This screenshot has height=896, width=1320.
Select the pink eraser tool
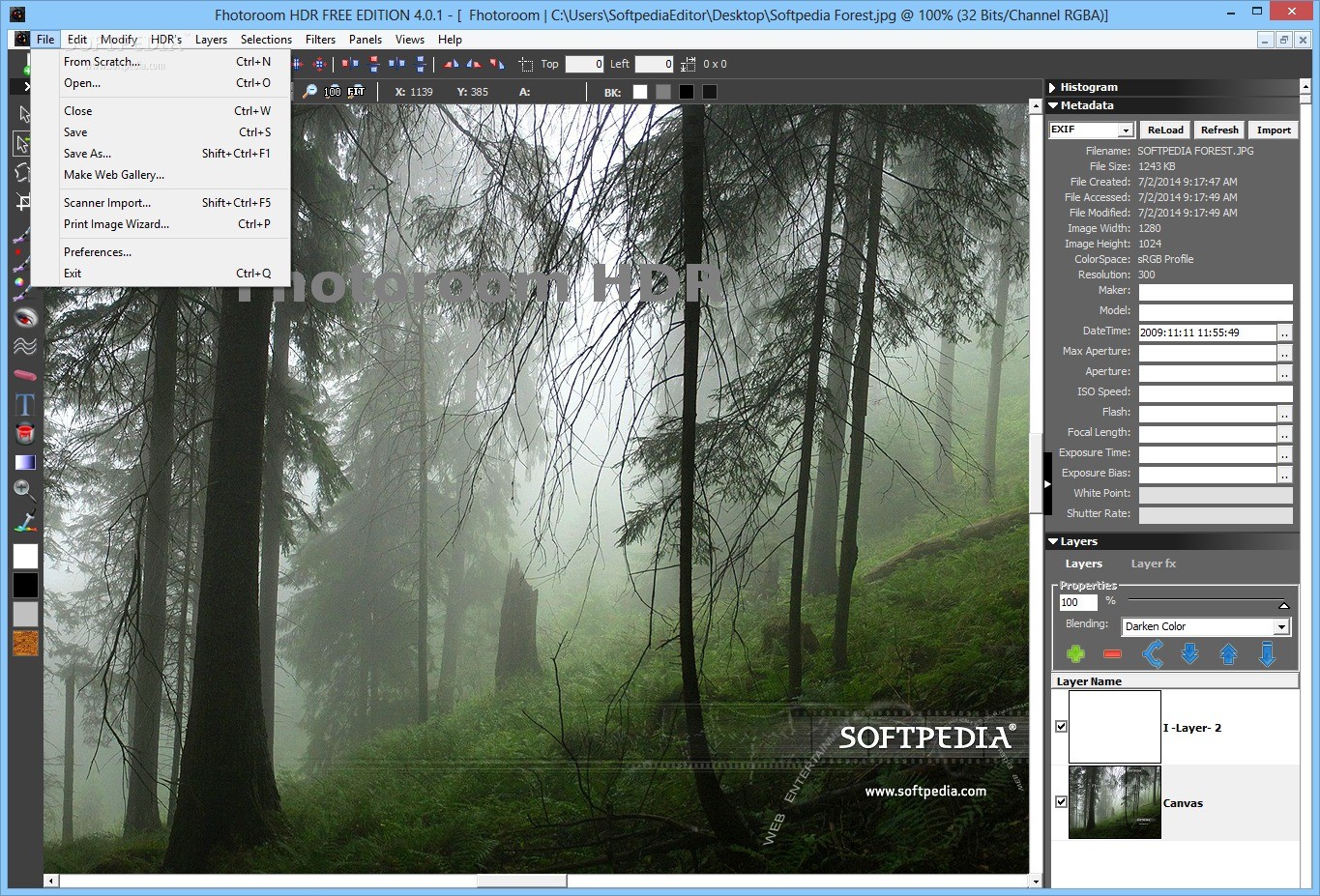(x=25, y=375)
